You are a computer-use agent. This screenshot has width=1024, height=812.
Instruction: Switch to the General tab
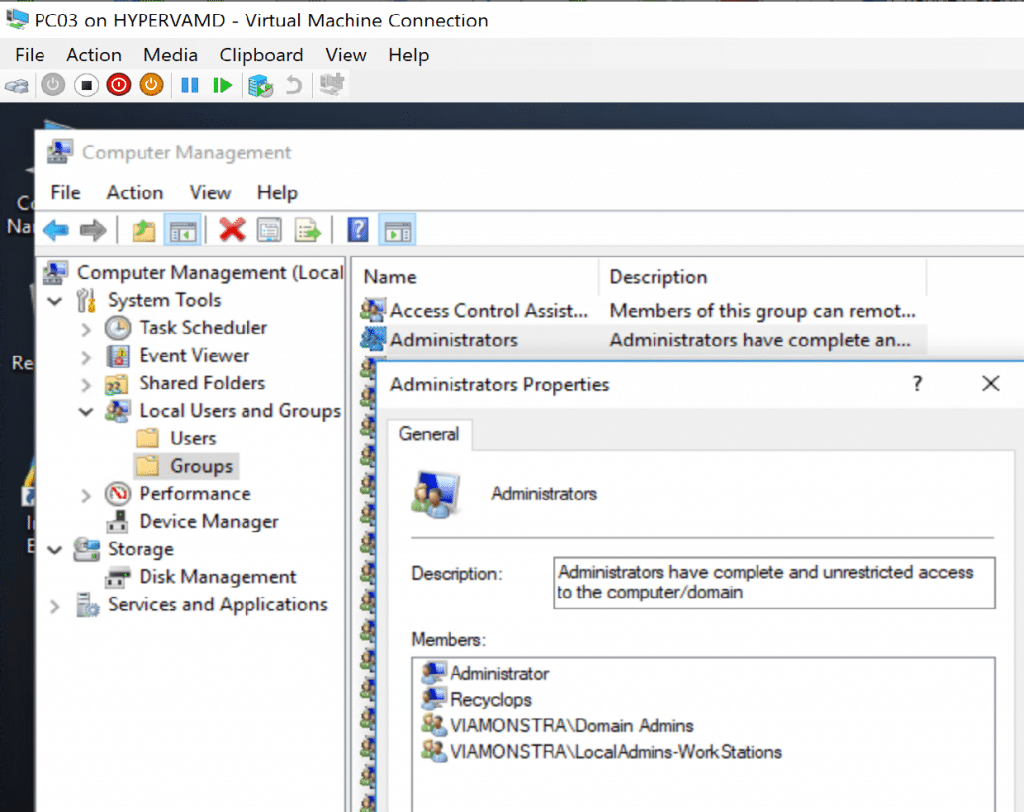tap(429, 434)
